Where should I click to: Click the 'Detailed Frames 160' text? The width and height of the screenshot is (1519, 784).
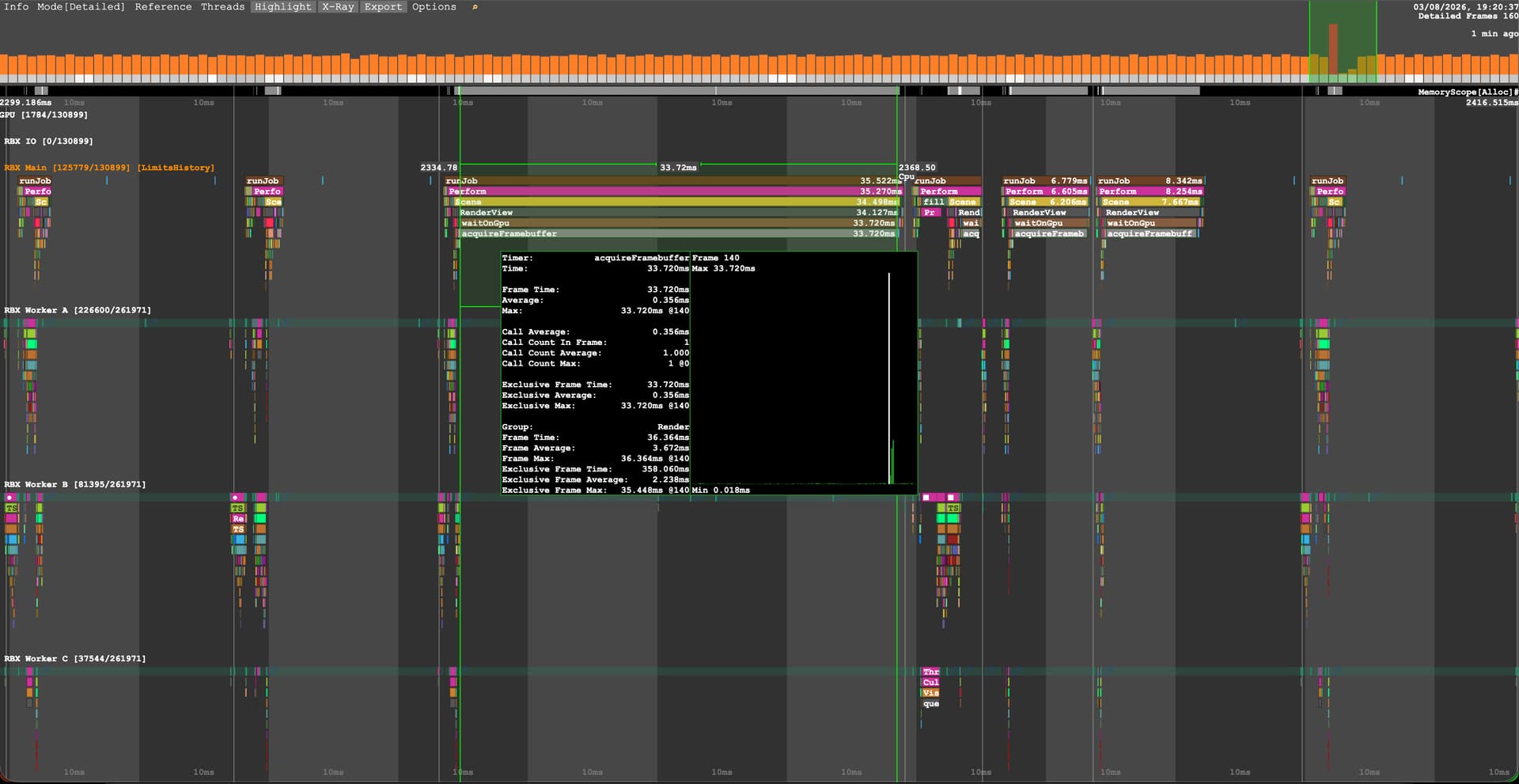point(1468,16)
